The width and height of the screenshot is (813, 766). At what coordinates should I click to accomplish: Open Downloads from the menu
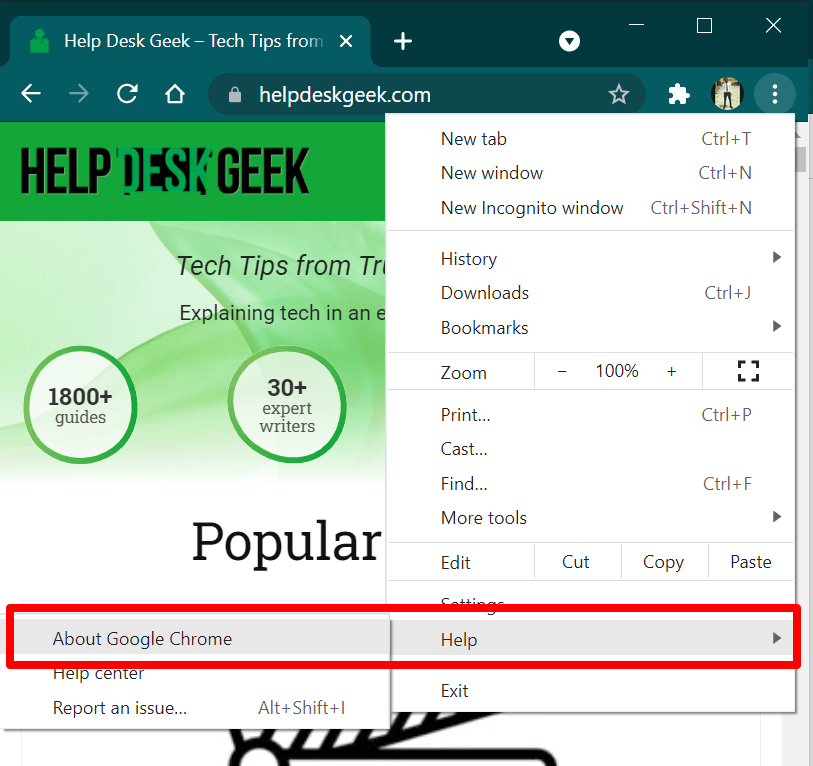485,293
